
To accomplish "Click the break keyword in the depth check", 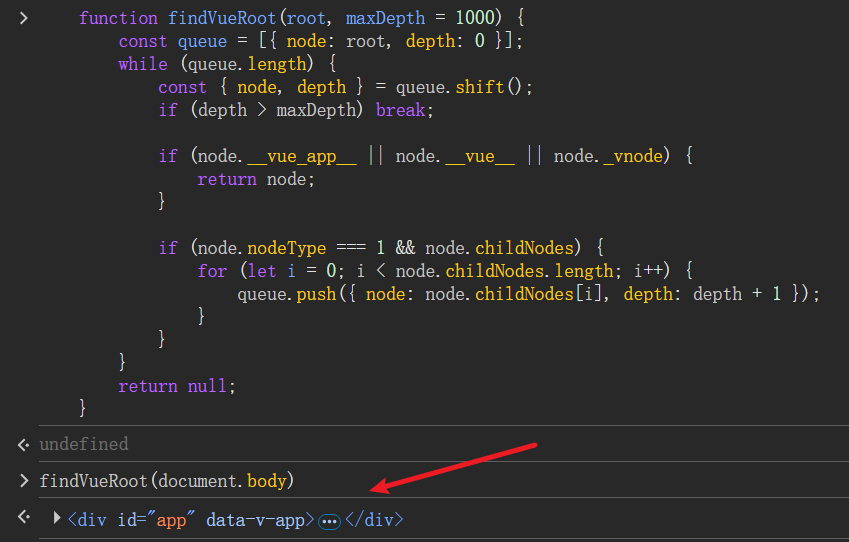I will pyautogui.click(x=402, y=110).
